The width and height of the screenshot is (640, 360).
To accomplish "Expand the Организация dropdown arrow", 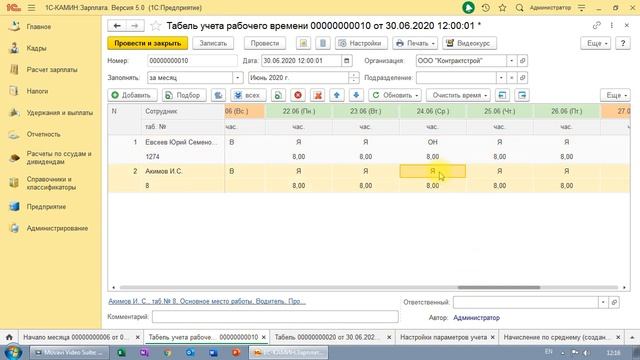I will pyautogui.click(x=511, y=61).
